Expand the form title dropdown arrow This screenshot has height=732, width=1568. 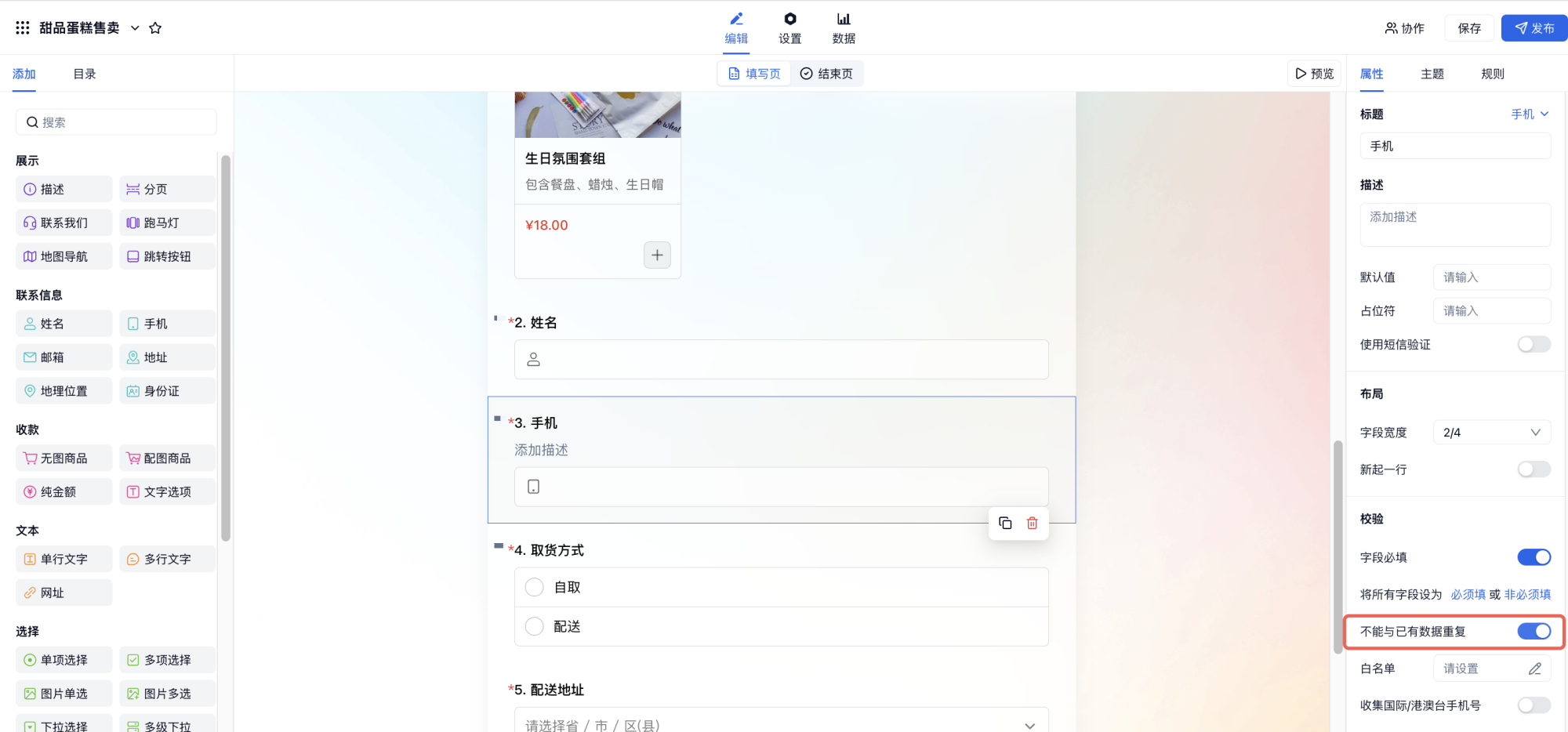click(x=135, y=27)
